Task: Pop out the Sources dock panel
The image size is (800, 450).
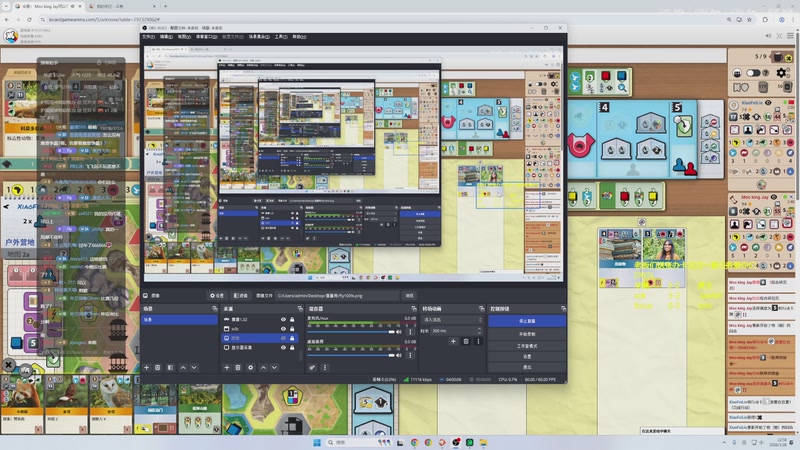Action: coord(300,309)
